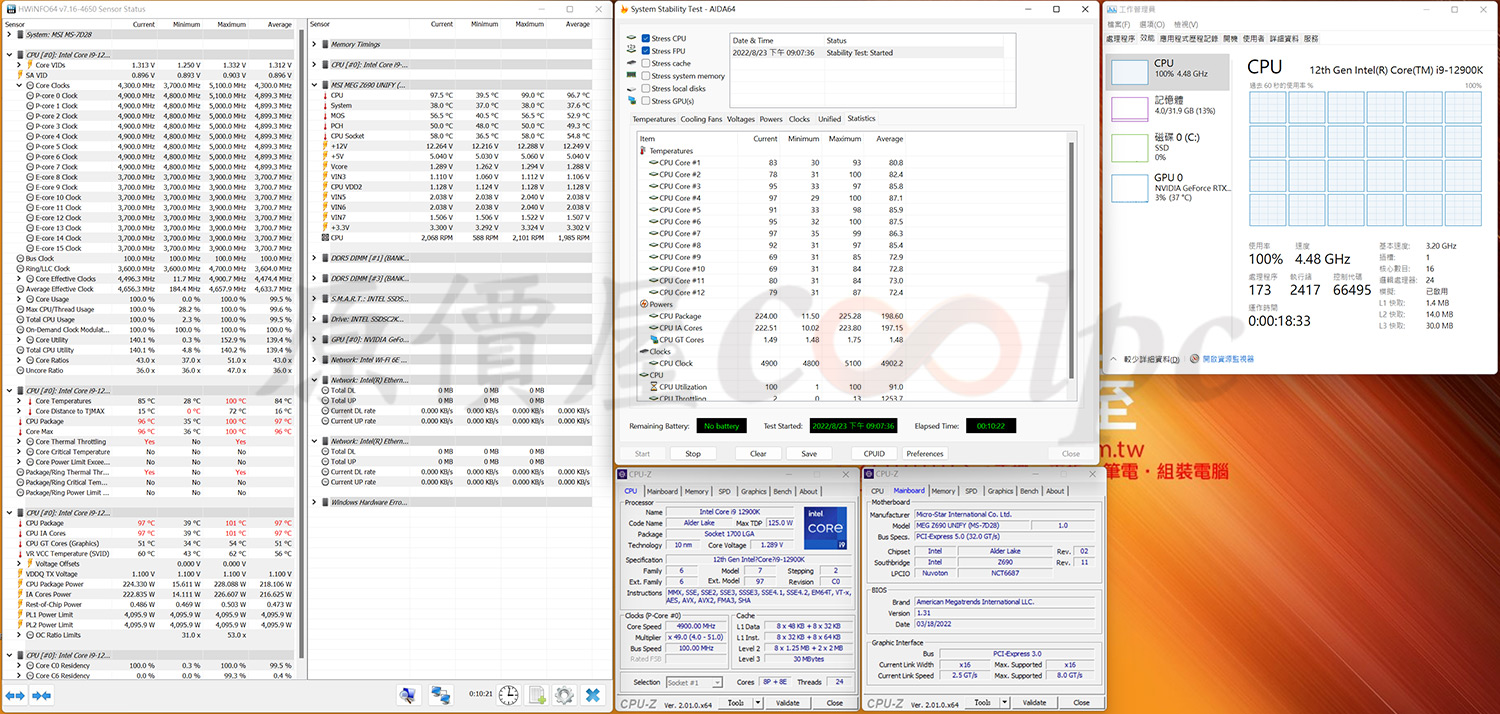Click the CPU-Z icon in the left CPU-Z title bar
This screenshot has width=1500, height=714.
(x=623, y=474)
